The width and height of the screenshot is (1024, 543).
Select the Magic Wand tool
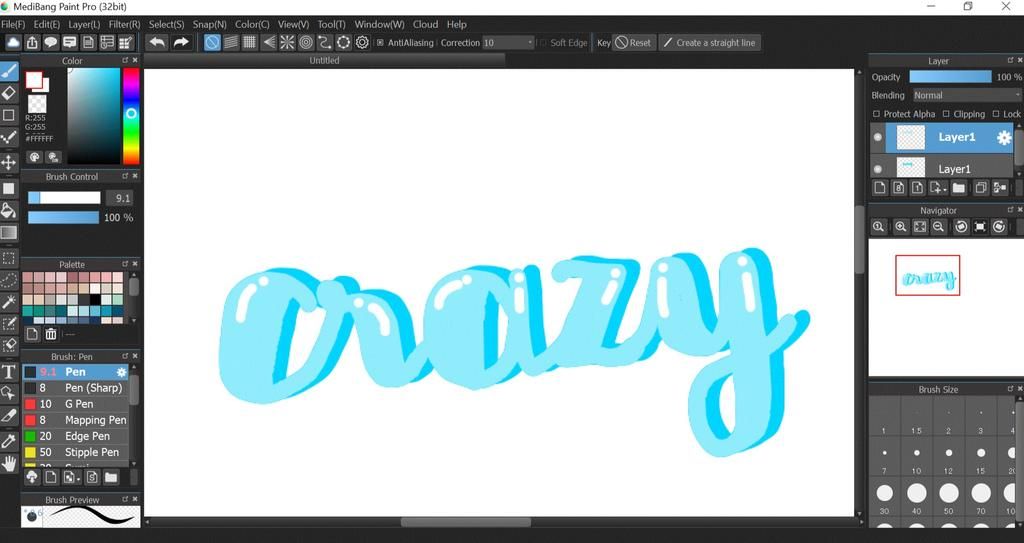(8, 301)
